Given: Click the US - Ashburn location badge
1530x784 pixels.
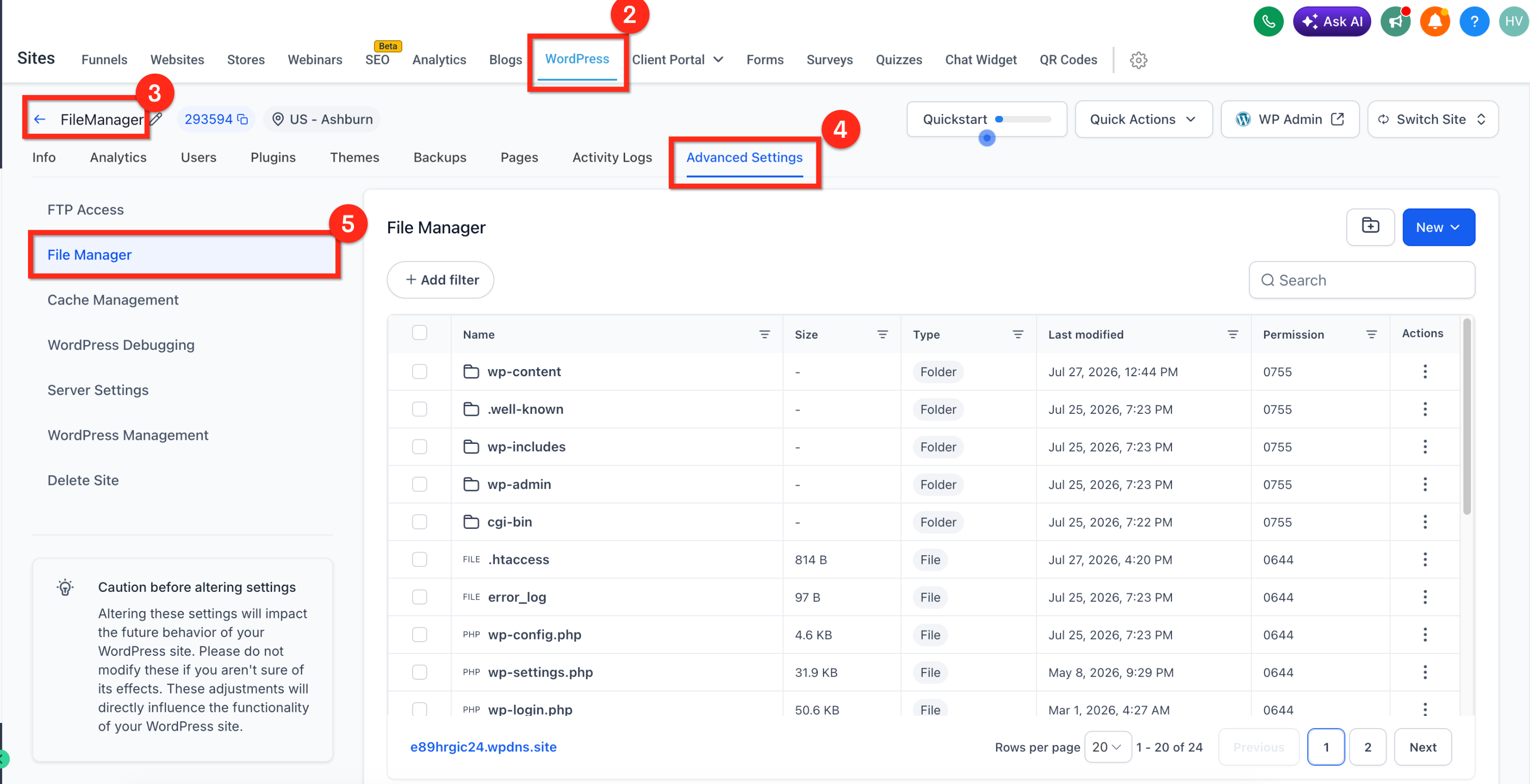Looking at the screenshot, I should click(322, 119).
